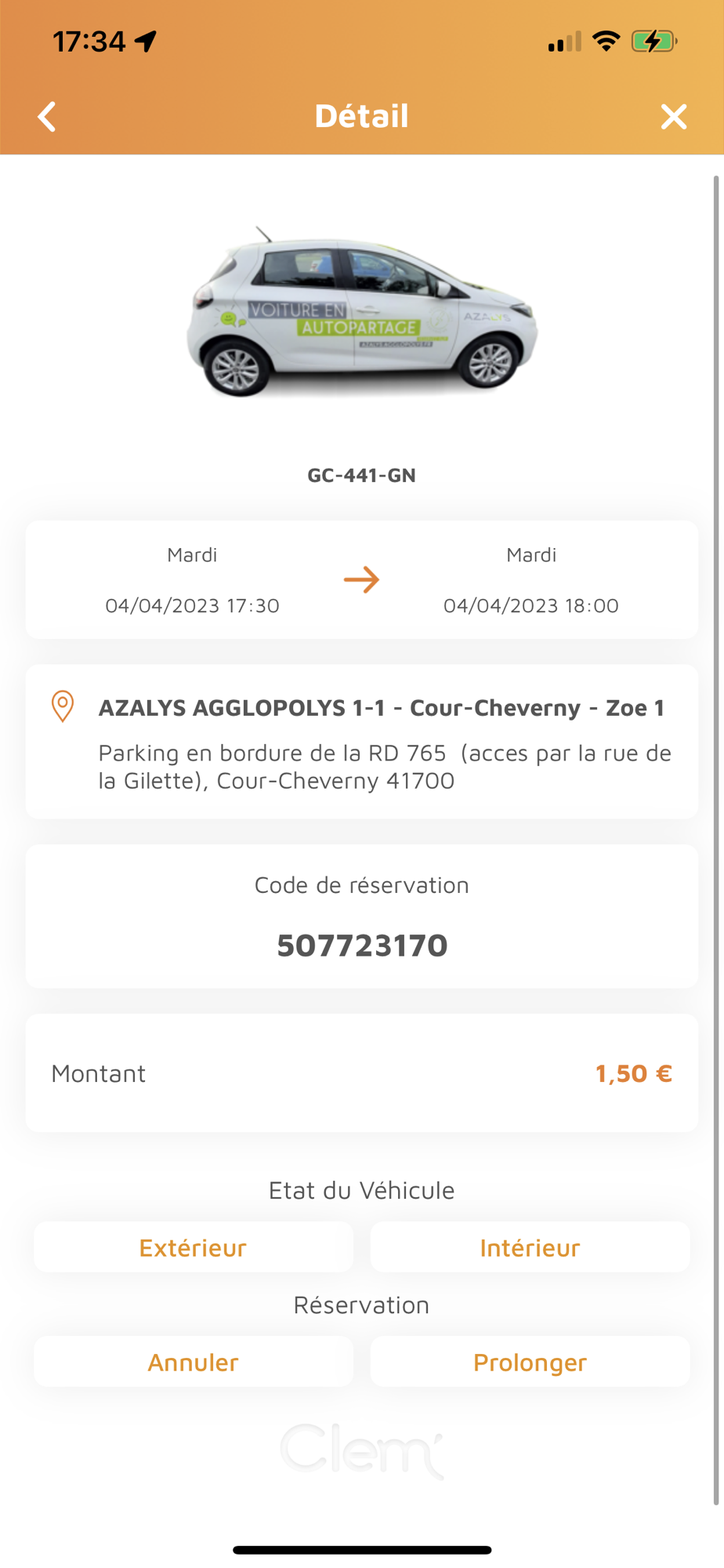Tap the location services arrow icon
Viewport: 724px width, 1568px height.
146,41
